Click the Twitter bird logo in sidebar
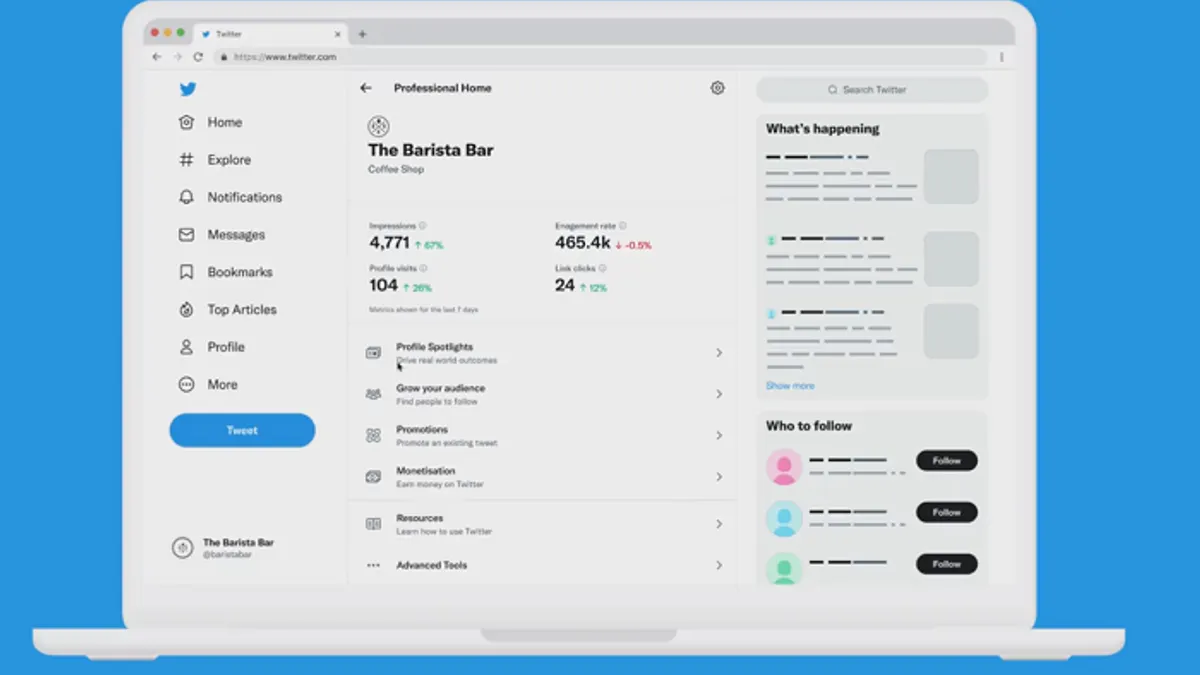1200x675 pixels. point(187,89)
